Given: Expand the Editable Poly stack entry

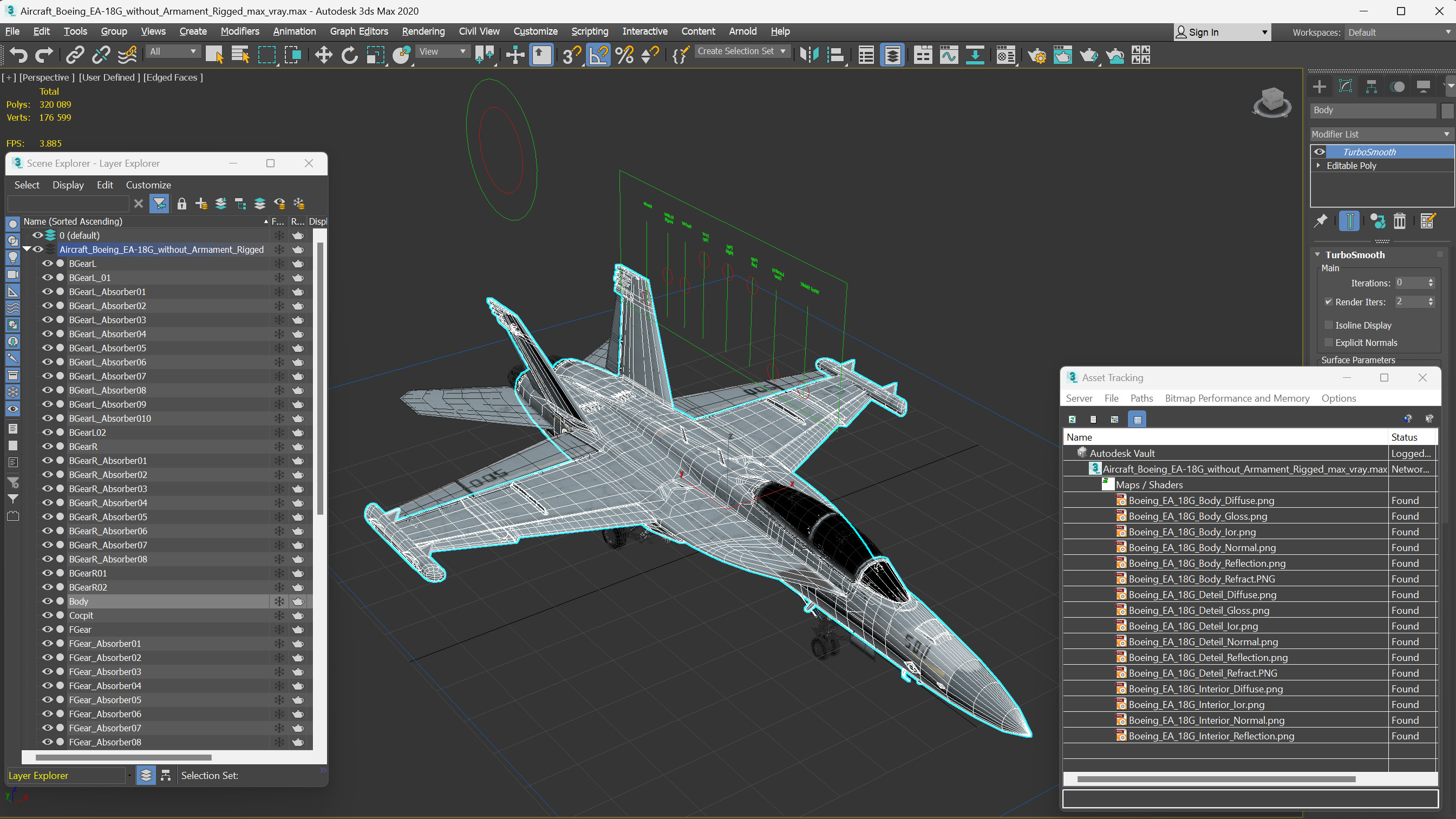Looking at the screenshot, I should pyautogui.click(x=1318, y=165).
